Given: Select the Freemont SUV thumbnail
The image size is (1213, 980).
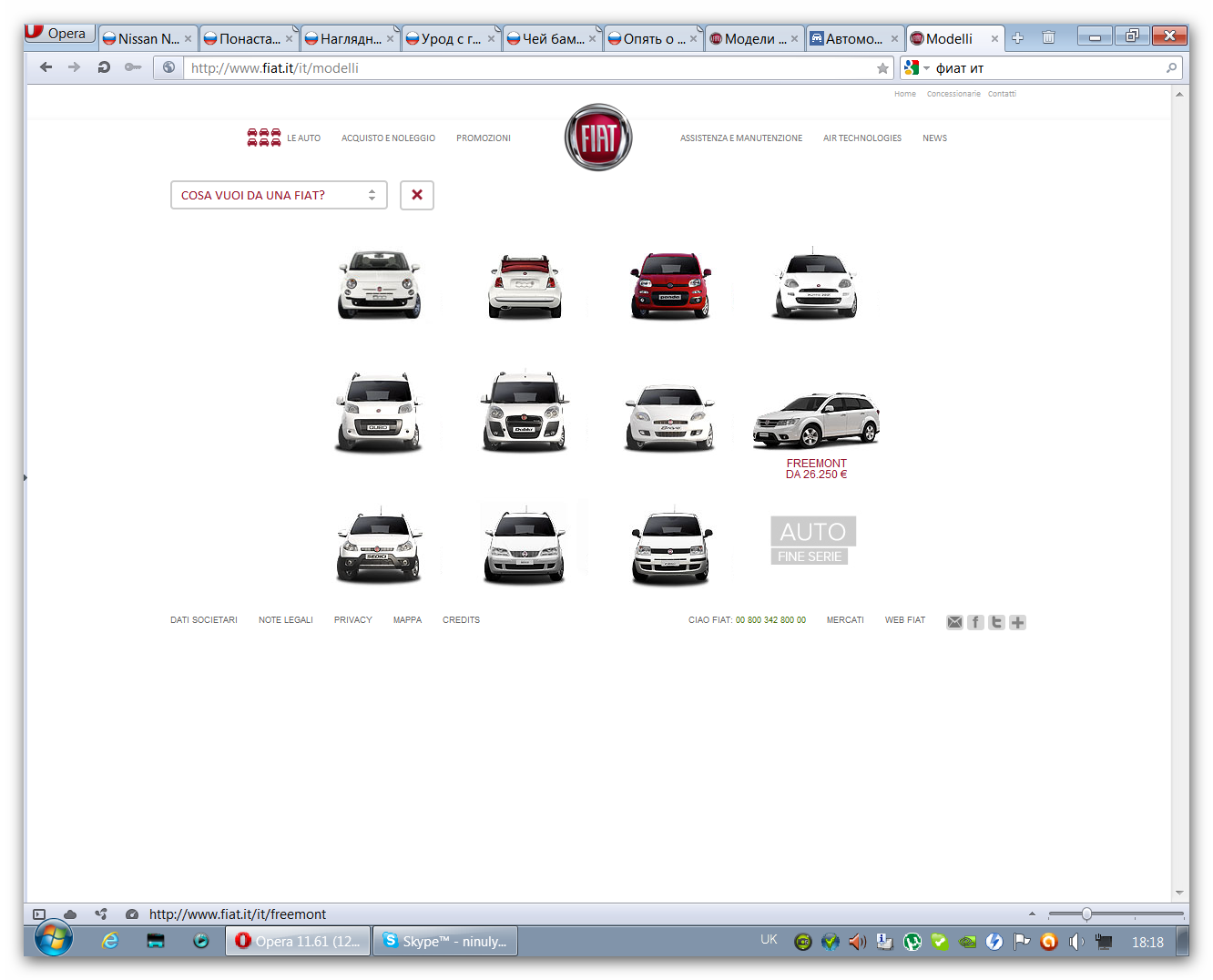Looking at the screenshot, I should coord(816,420).
